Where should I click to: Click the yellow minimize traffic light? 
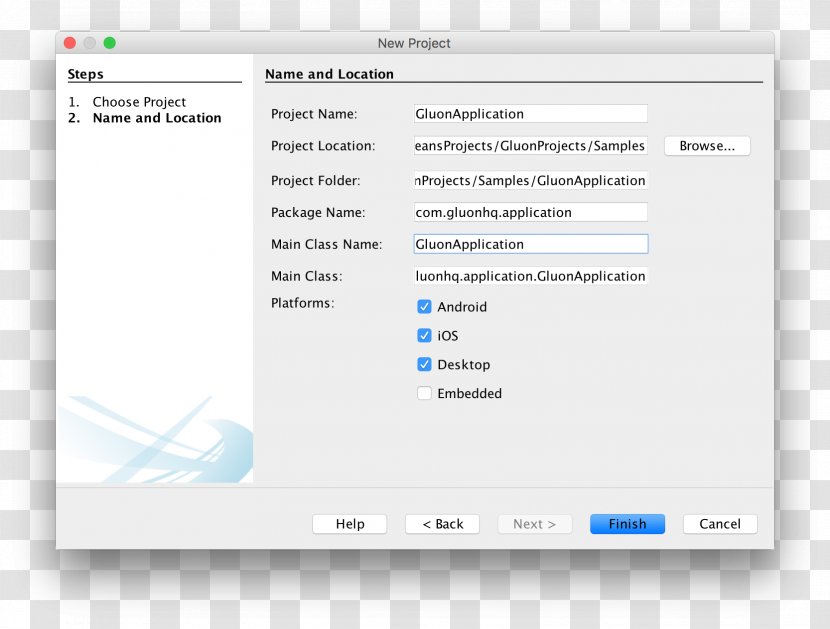(89, 43)
